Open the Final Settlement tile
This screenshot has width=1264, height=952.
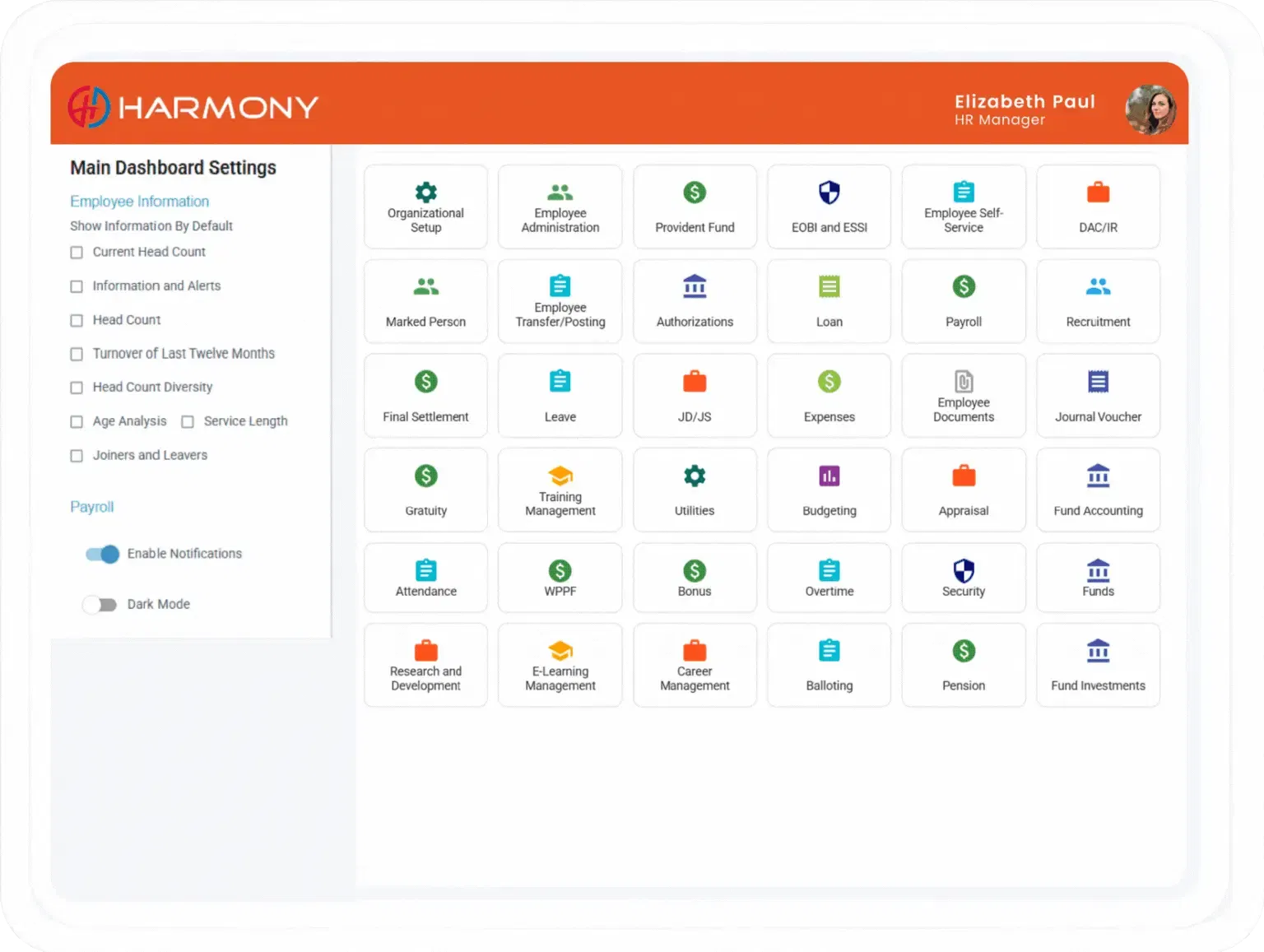425,396
